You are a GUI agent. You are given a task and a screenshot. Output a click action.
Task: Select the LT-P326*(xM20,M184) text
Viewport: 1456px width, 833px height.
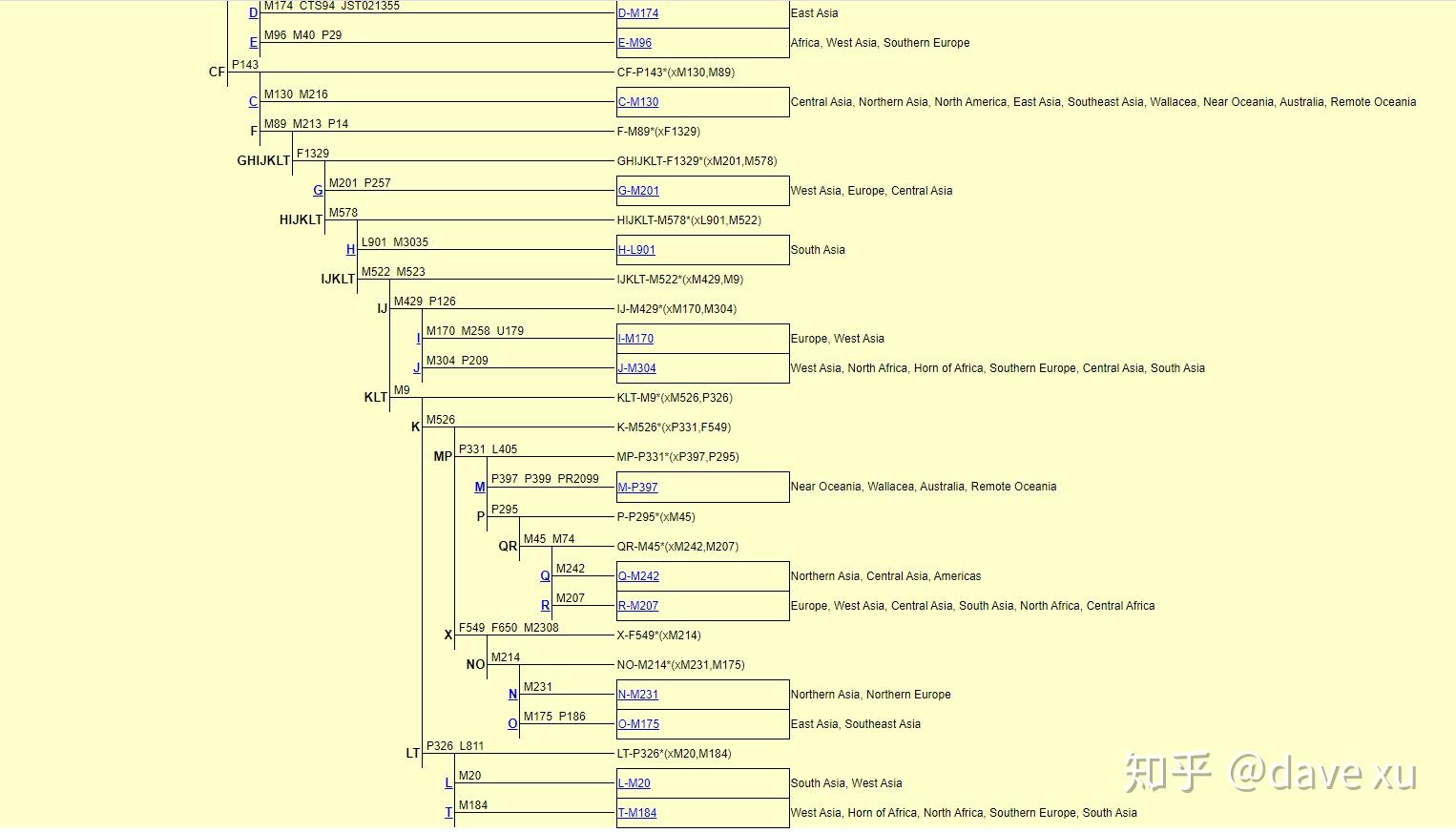674,754
